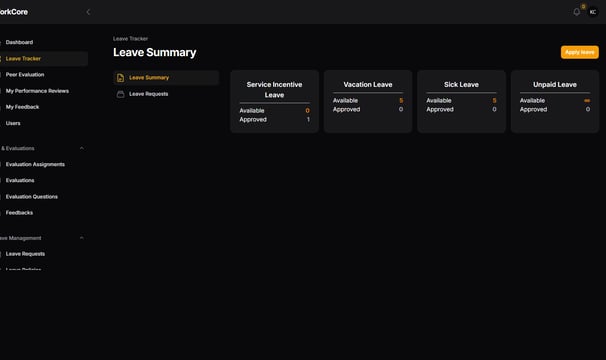
Task: Click the Leave Tracker breadcrumb text
Action: tap(130, 39)
